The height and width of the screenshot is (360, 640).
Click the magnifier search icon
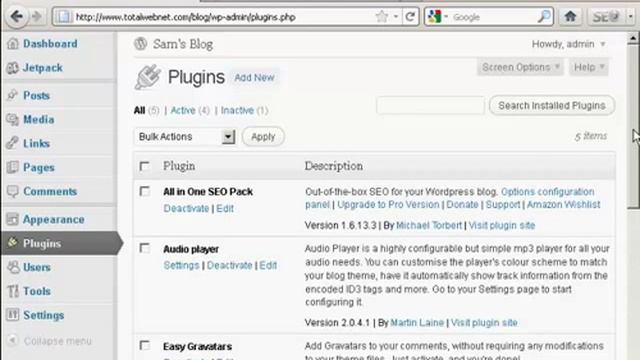544,17
